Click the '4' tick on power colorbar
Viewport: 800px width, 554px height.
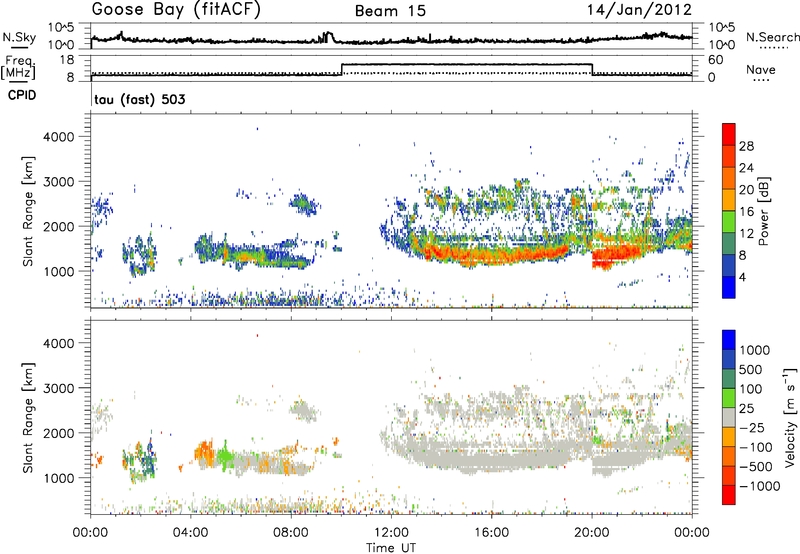coord(742,277)
